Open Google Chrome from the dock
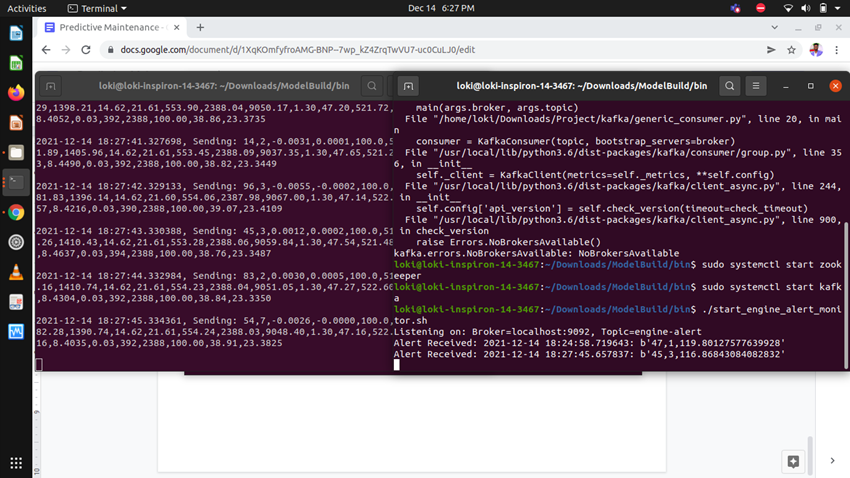This screenshot has width=850, height=478. [16, 212]
